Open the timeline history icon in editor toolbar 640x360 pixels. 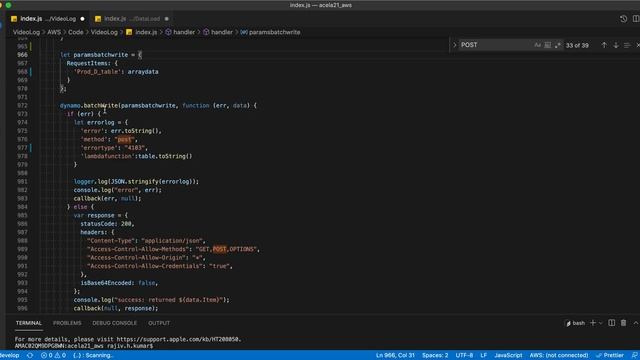click(x=623, y=19)
